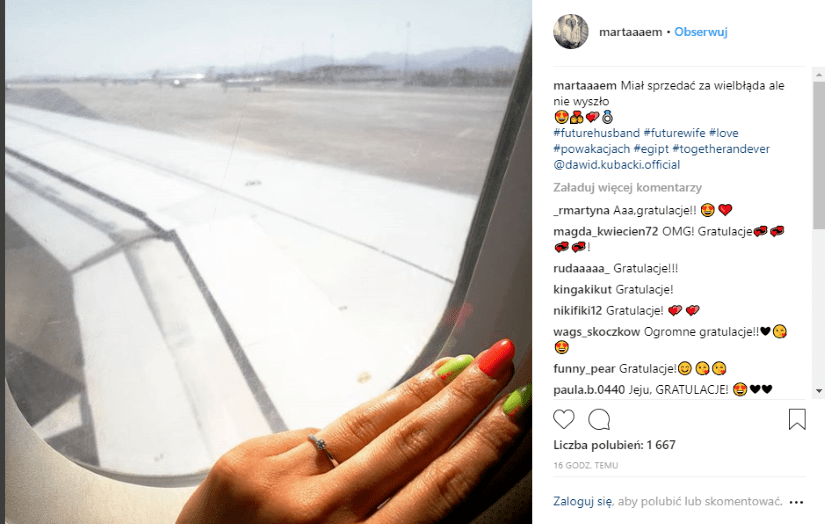Load more comments with Załaduj więcej komentarzy
The width and height of the screenshot is (825, 524).
tap(627, 188)
